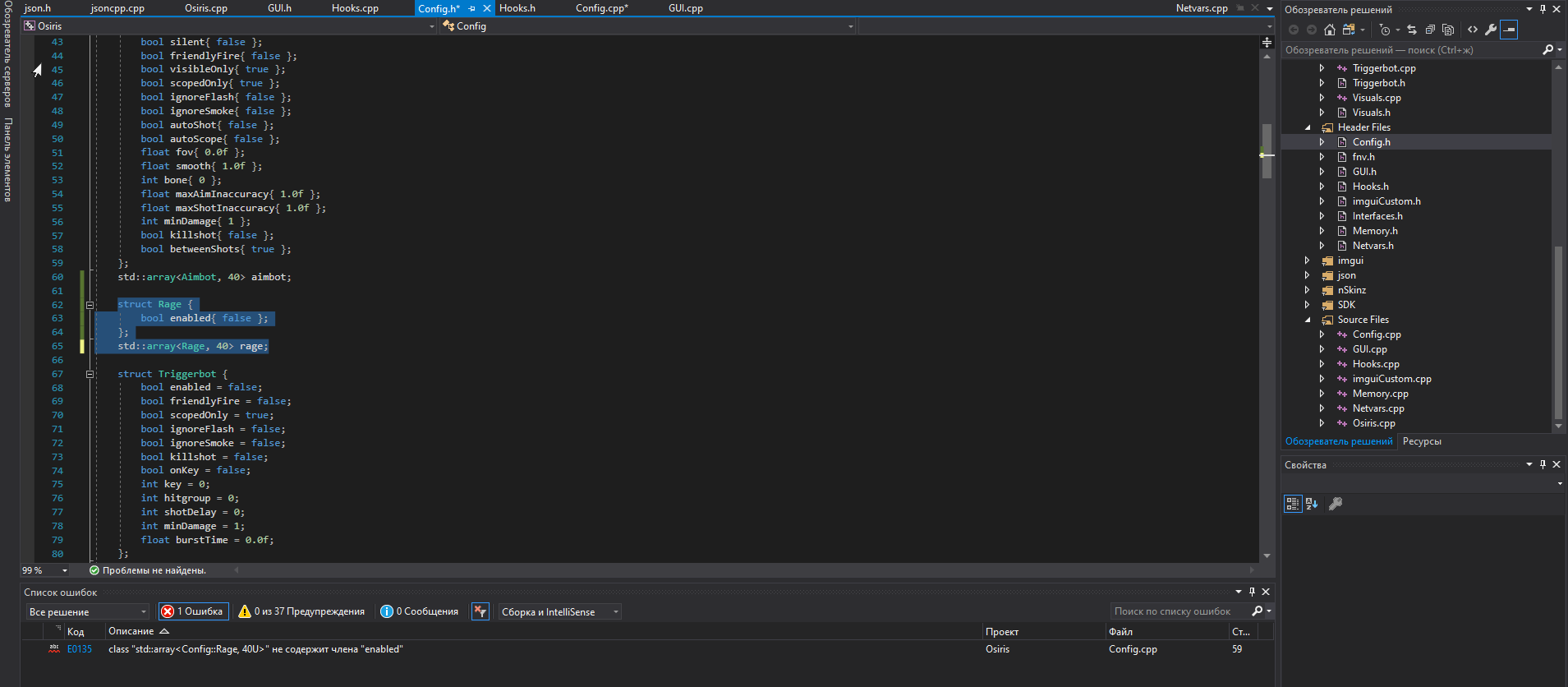Click Collapse All icon in Solution Explorer
1568x687 pixels.
[1430, 30]
